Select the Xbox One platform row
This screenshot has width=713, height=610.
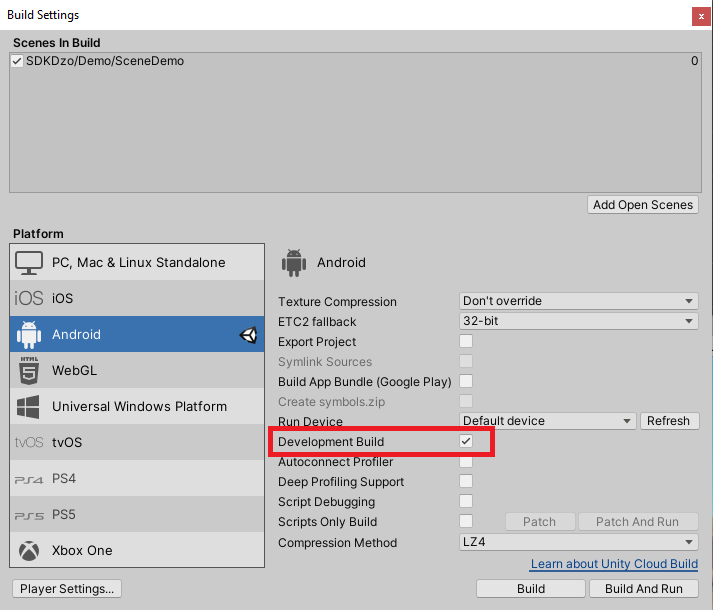137,550
